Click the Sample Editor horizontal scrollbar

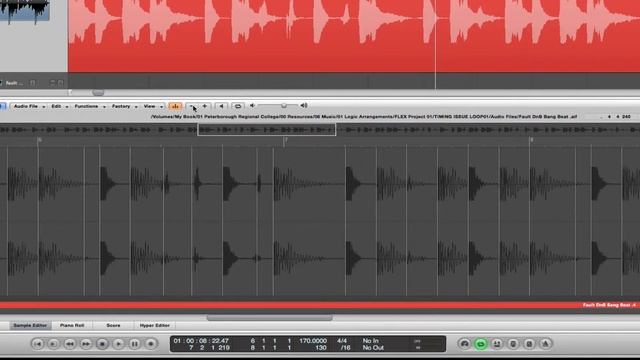point(269,318)
